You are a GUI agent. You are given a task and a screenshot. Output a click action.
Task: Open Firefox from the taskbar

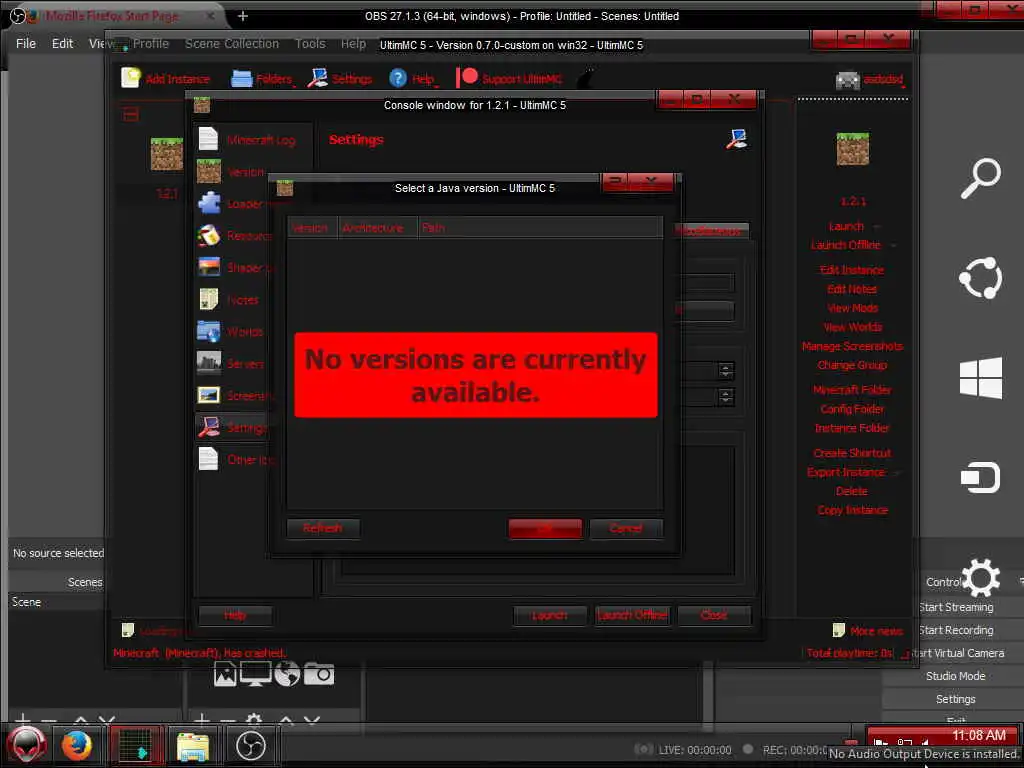pos(77,746)
